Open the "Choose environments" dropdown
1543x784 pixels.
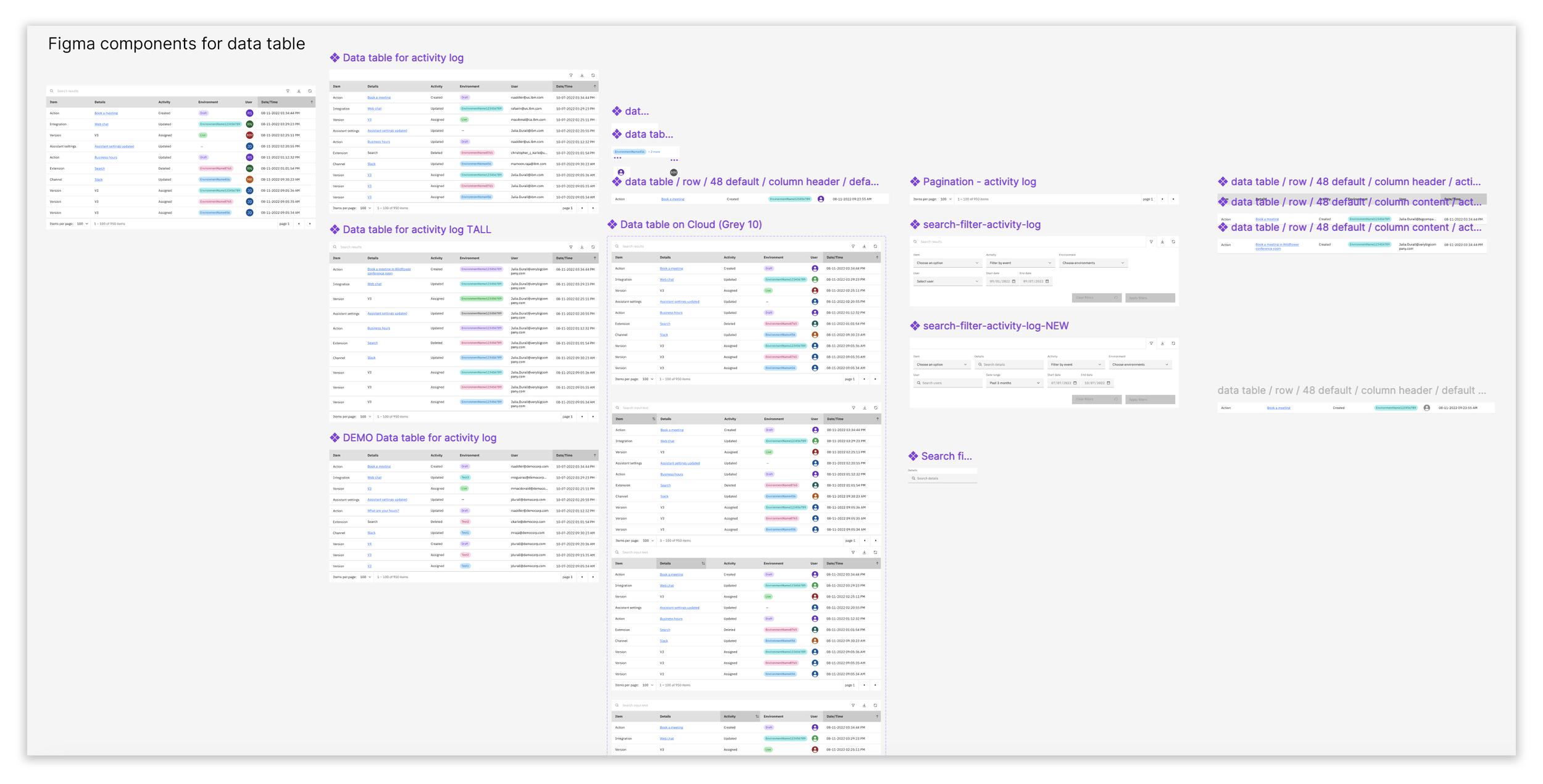tap(1094, 263)
